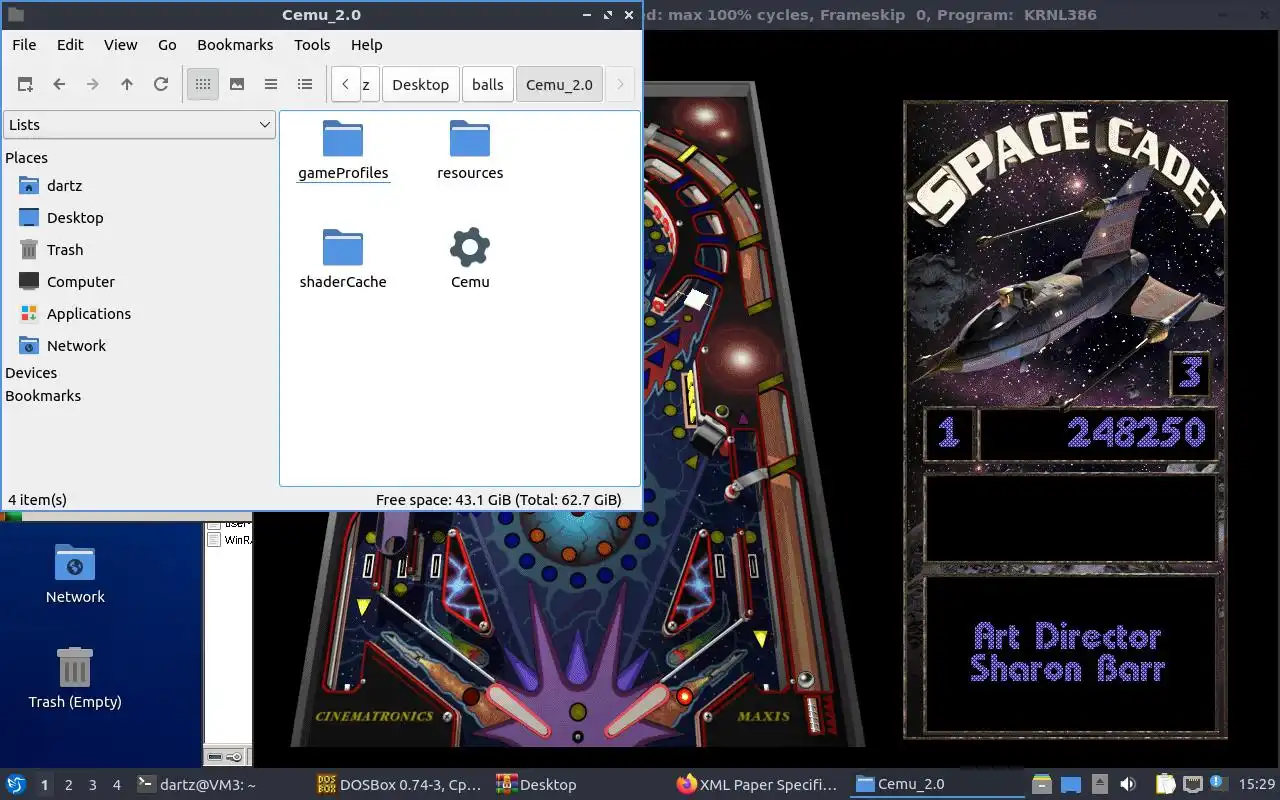Click the 15:29 taskbar clock
The image size is (1280, 800).
(1256, 785)
